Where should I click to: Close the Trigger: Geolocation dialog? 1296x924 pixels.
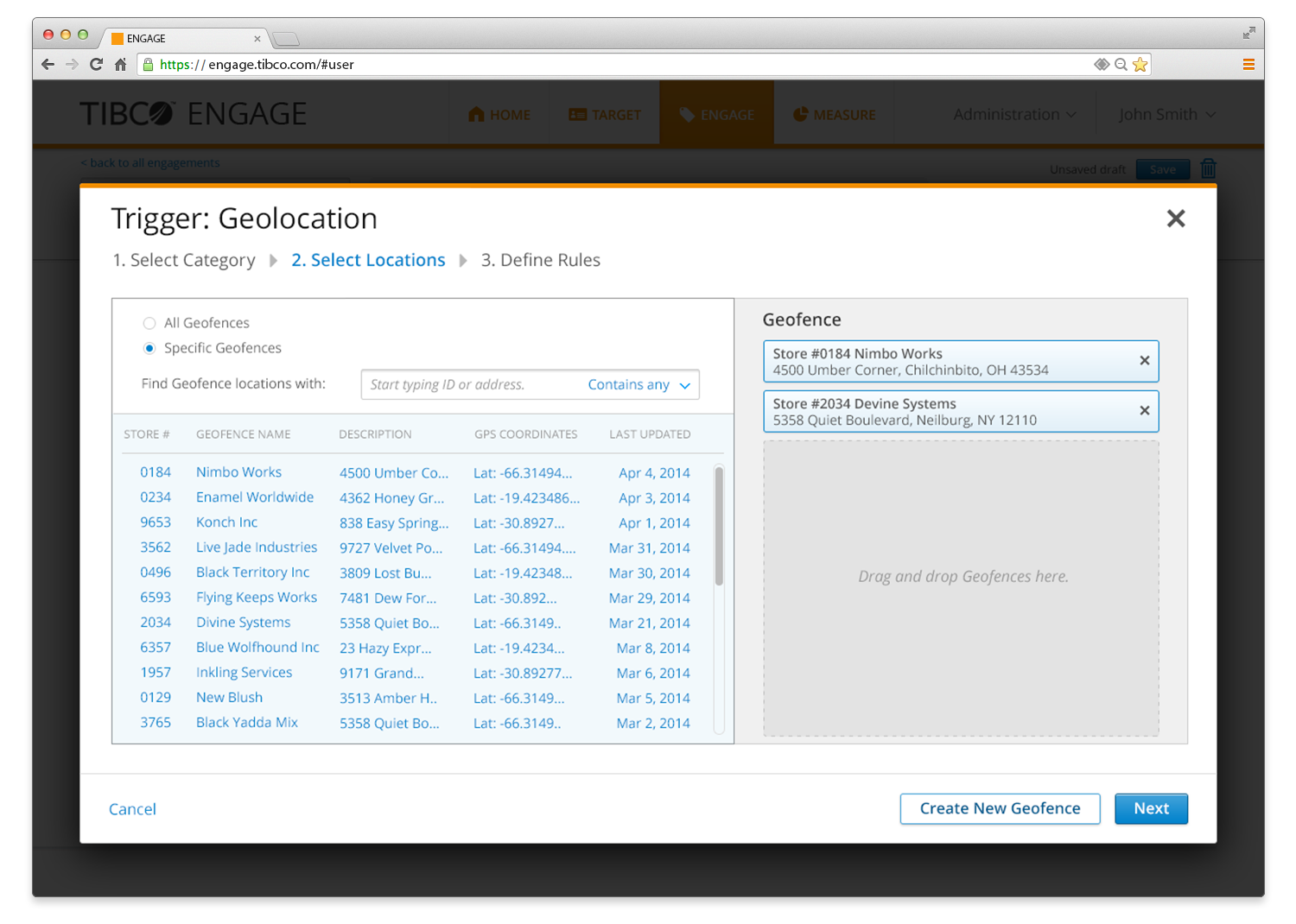[x=1175, y=218]
